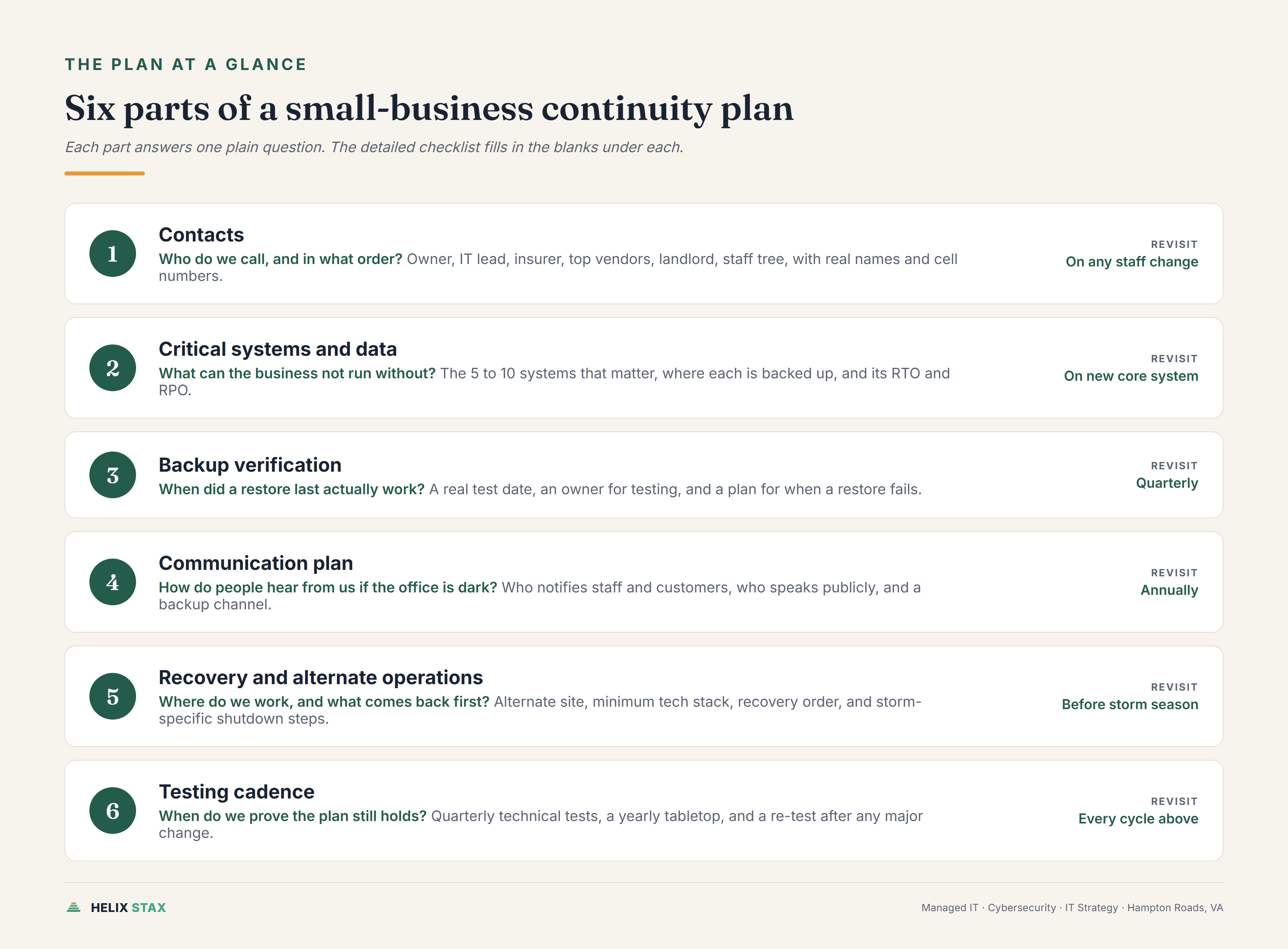The height and width of the screenshot is (949, 1288).
Task: Select the 'Testing cadence' heading
Action: pyautogui.click(x=236, y=792)
